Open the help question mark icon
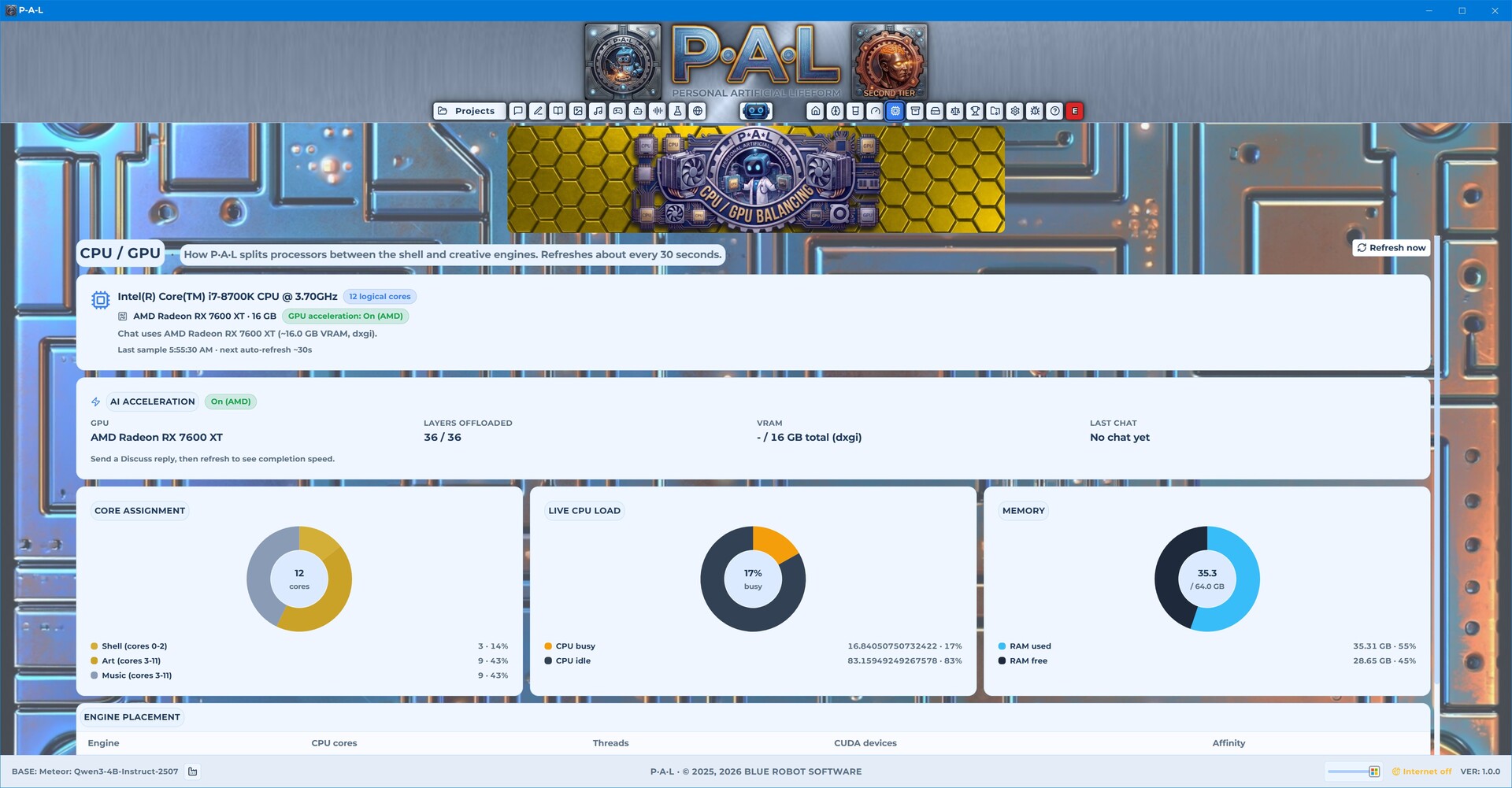This screenshot has height=788, width=1512. pos(1055,111)
